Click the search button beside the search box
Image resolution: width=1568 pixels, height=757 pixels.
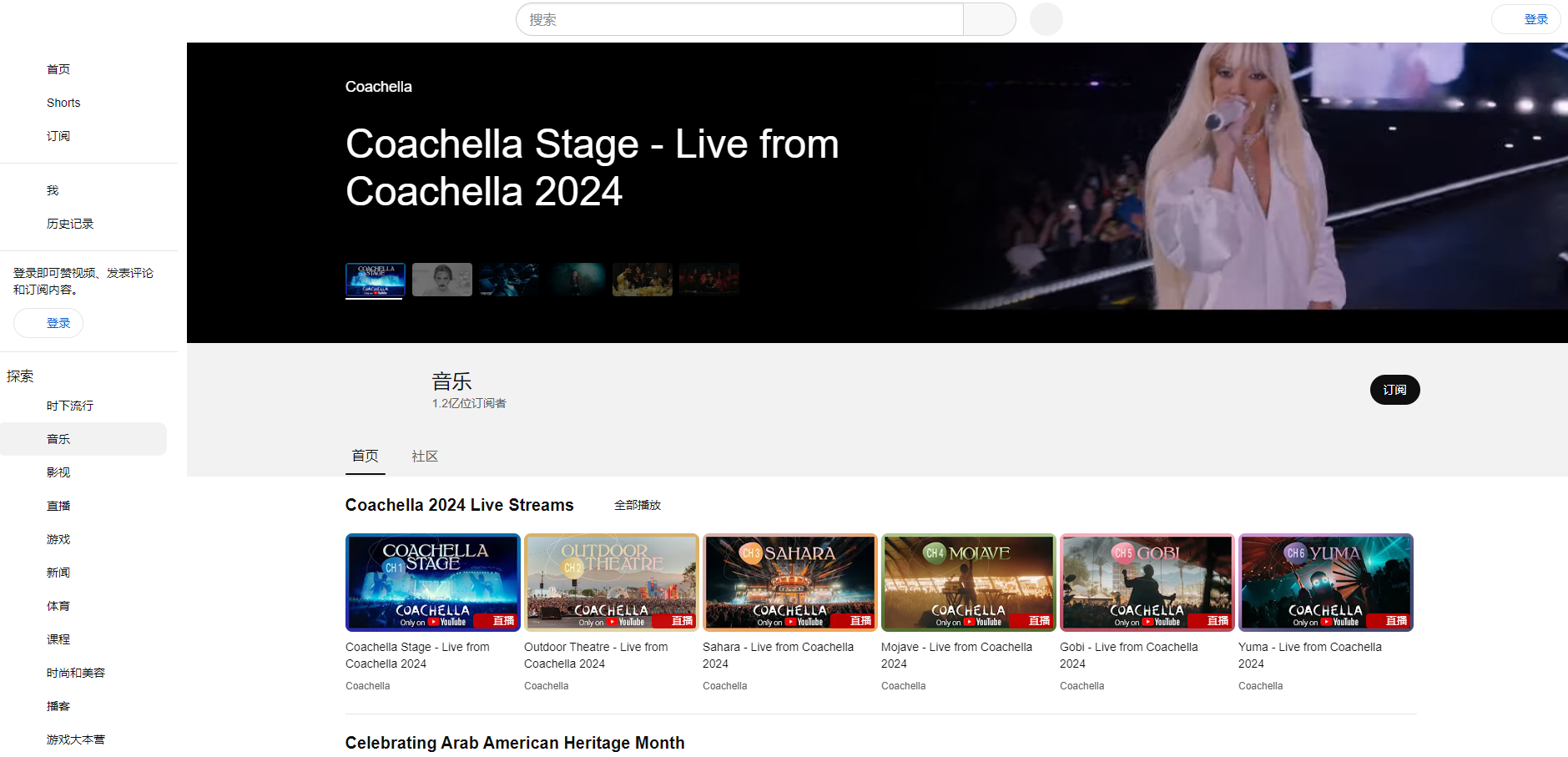click(990, 19)
